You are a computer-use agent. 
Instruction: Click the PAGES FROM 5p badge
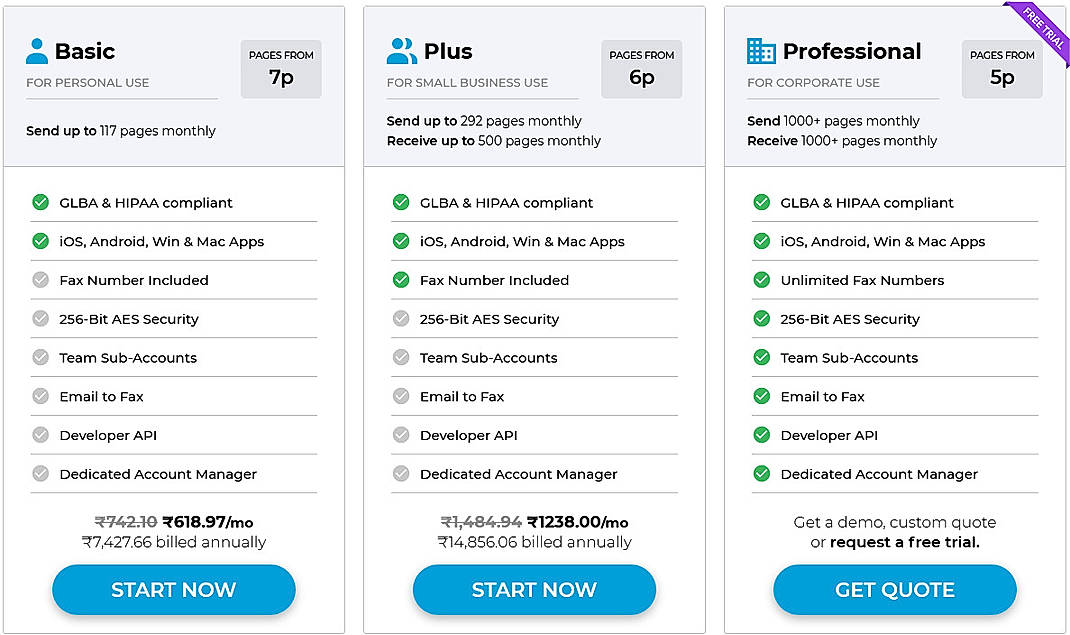click(1002, 68)
